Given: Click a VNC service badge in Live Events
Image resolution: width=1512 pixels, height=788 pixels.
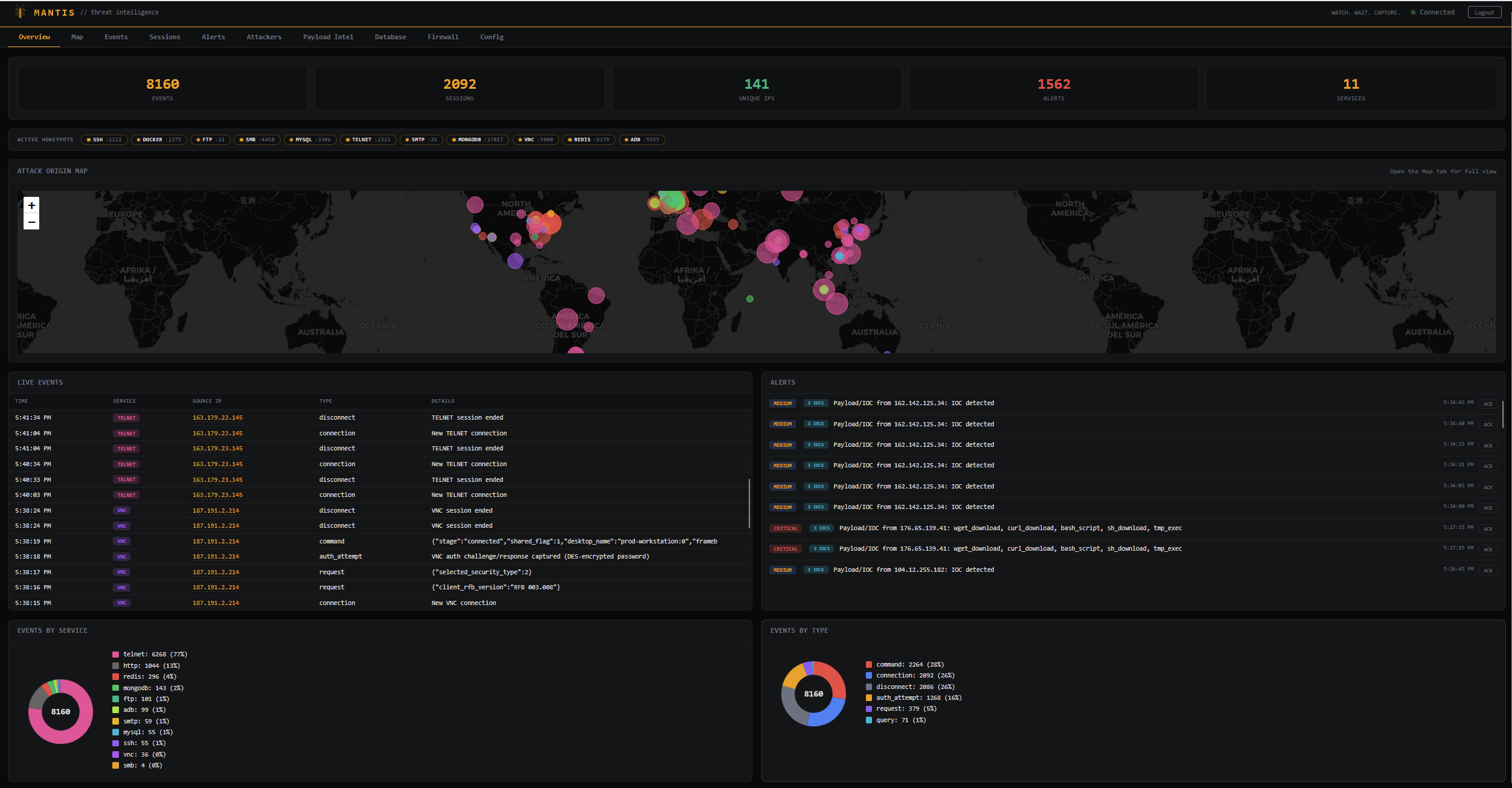Looking at the screenshot, I should tap(122, 510).
